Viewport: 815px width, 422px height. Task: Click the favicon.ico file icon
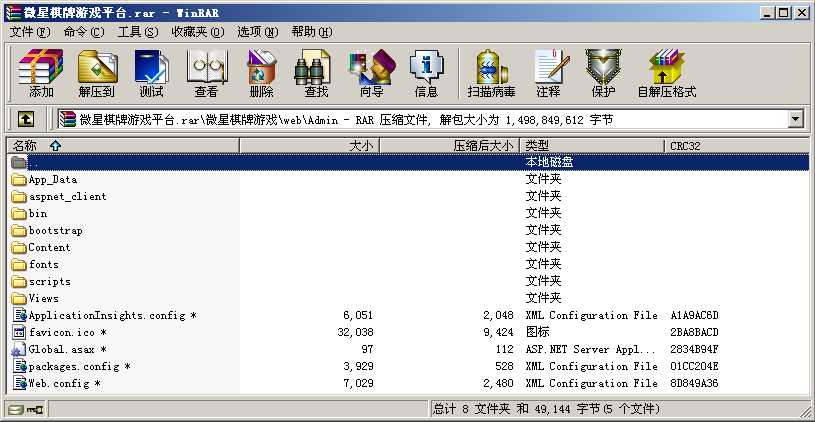19,333
